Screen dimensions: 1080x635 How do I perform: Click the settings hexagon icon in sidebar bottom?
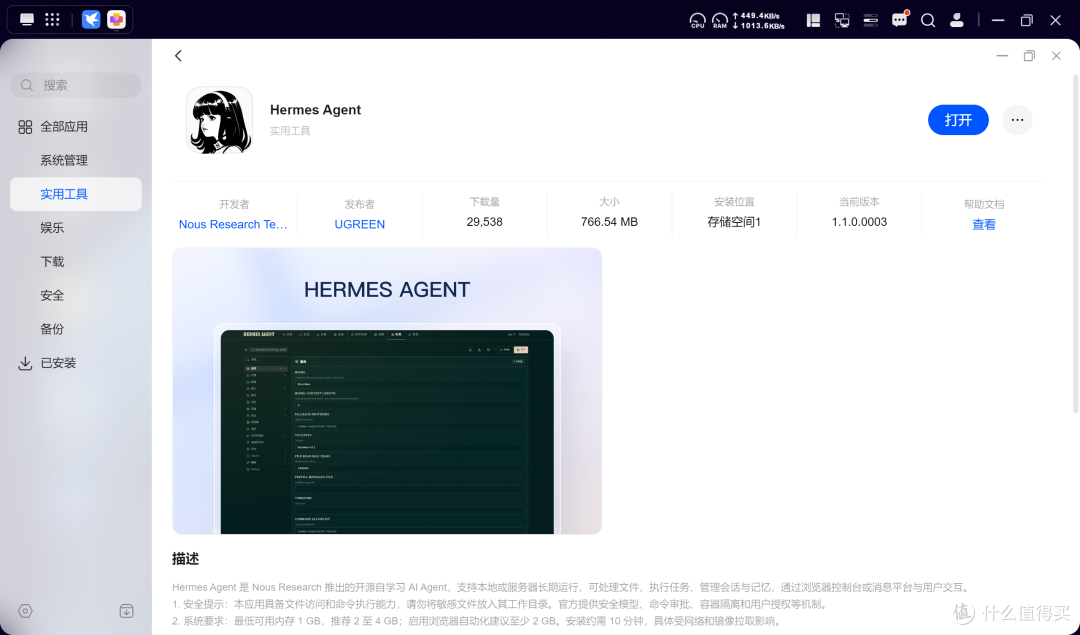[x=25, y=611]
